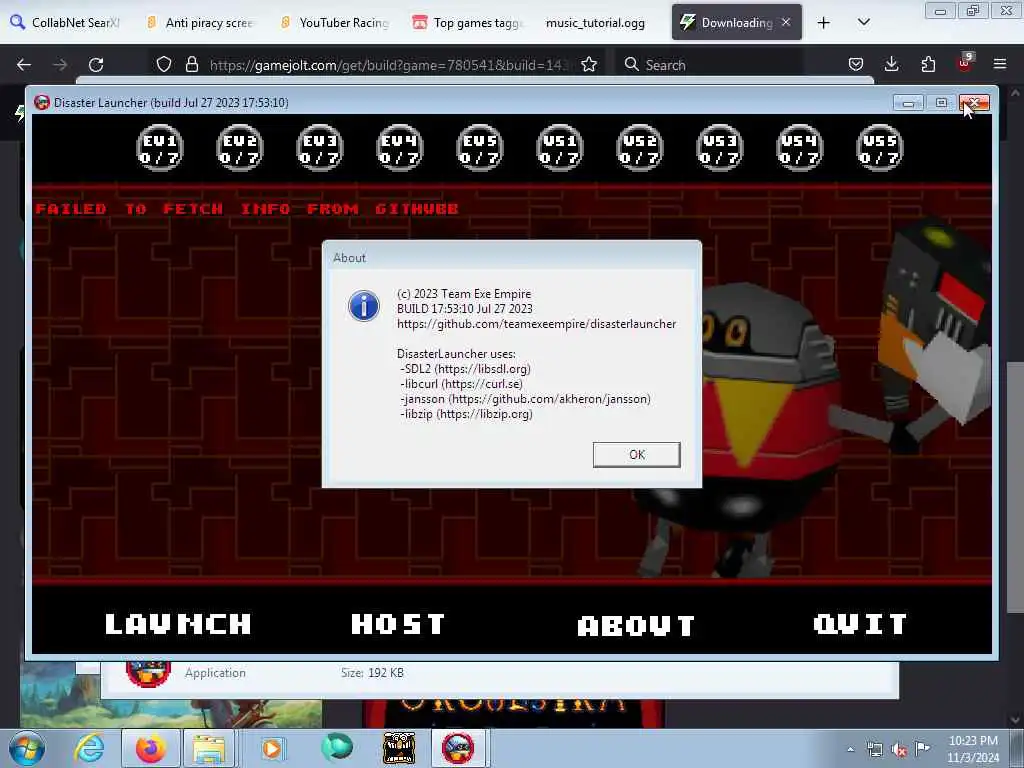Select the EV1 0/7 badge
The height and width of the screenshot is (768, 1024).
pos(160,148)
